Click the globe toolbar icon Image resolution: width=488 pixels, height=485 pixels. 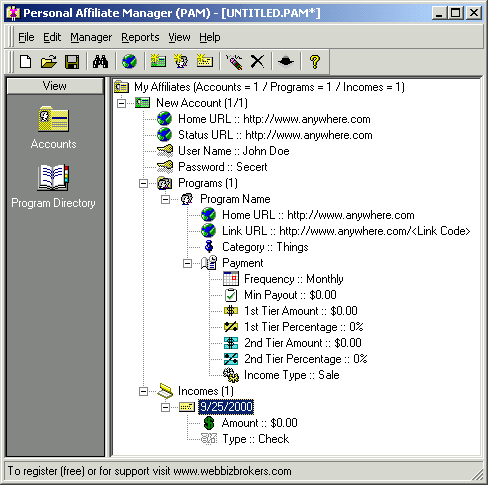[x=129, y=62]
